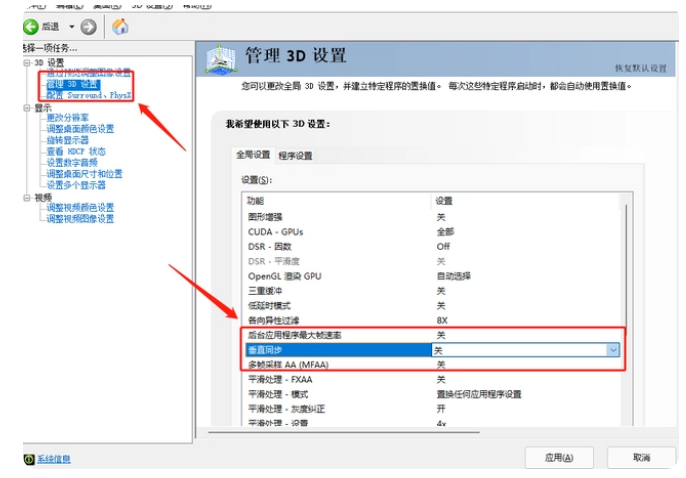Image resolution: width=686 pixels, height=478 pixels.
Task: Click the 系统信息 icon at bottom left
Action: (x=29, y=459)
